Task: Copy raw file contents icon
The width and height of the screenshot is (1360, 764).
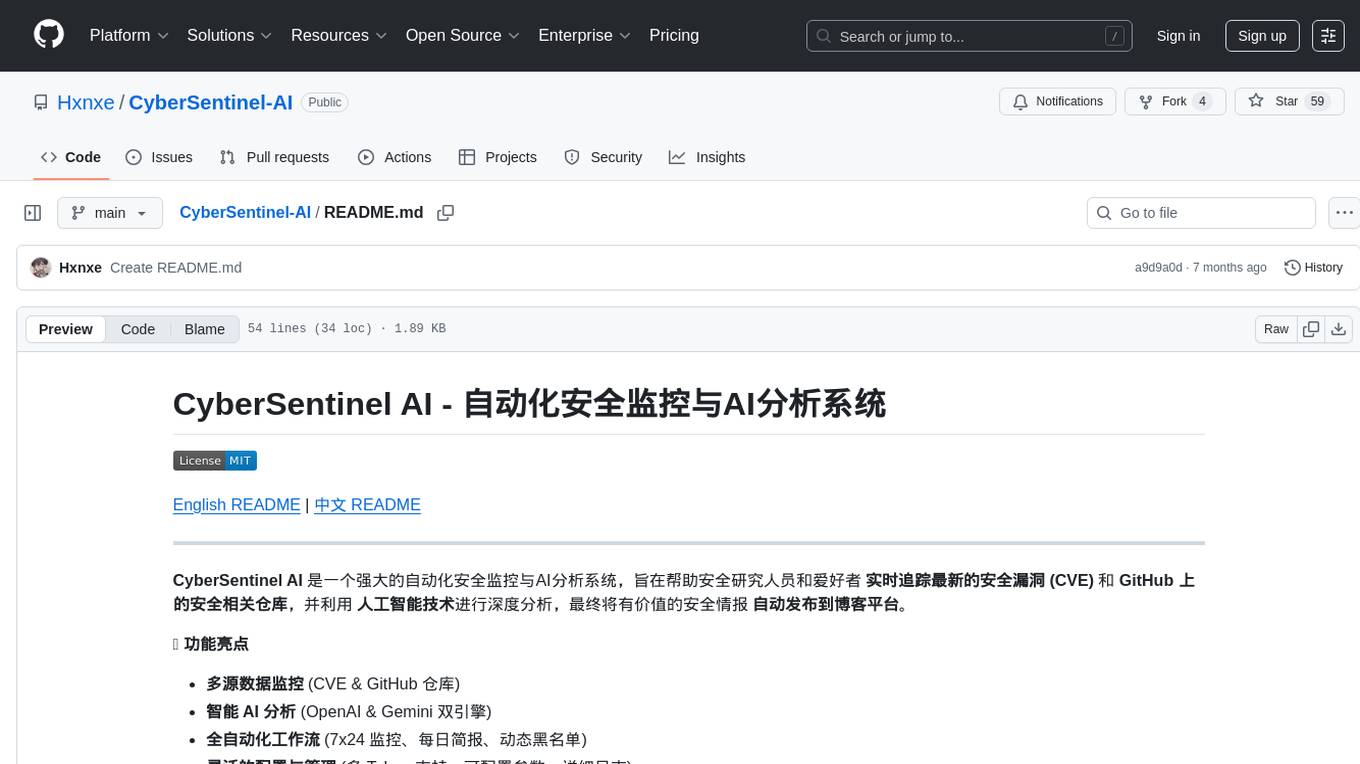Action: coord(1311,329)
